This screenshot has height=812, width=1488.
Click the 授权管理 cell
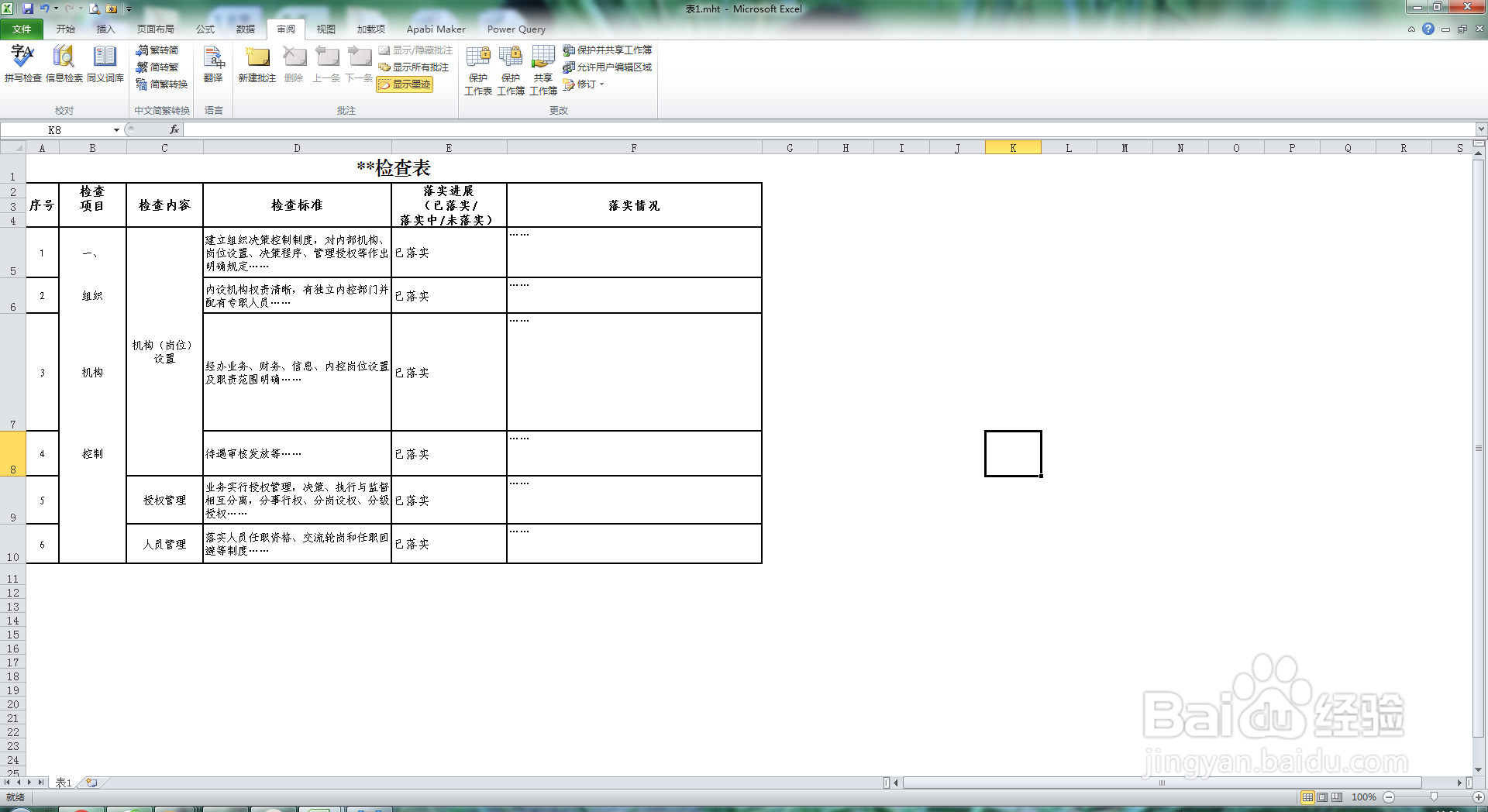click(164, 500)
